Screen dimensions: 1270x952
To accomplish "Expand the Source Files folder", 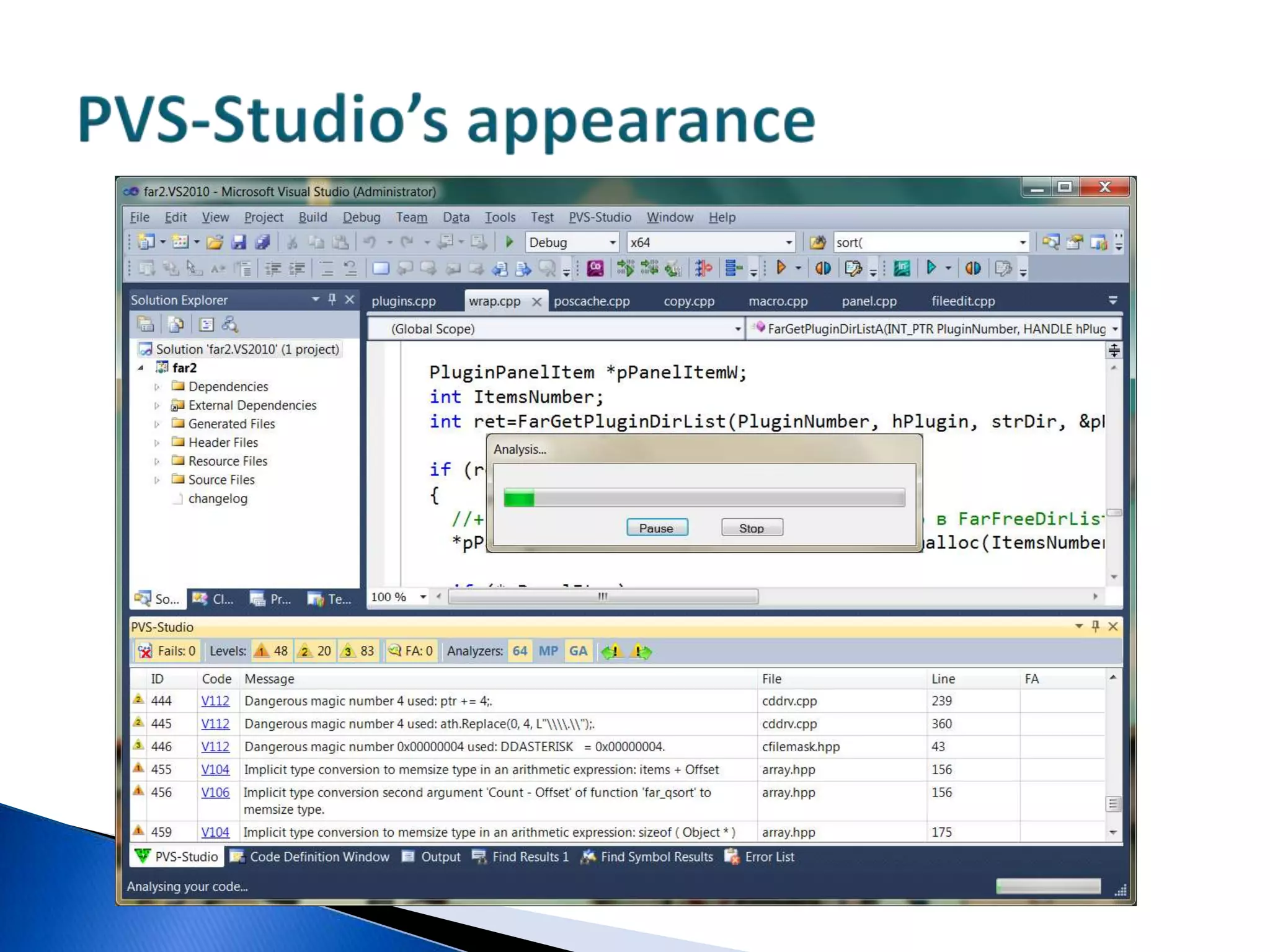I will 157,480.
